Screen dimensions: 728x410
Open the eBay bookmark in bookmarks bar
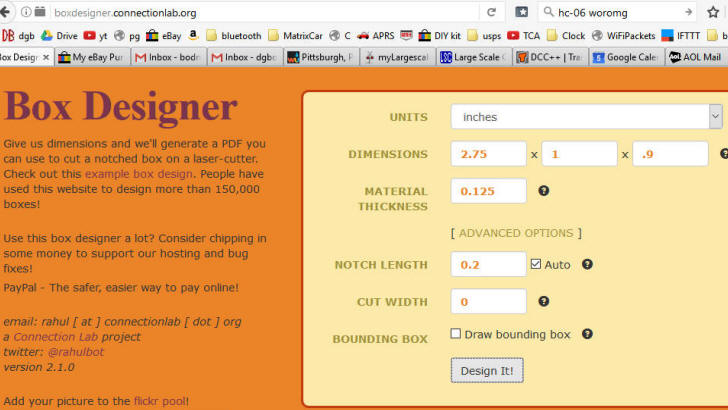click(x=163, y=36)
